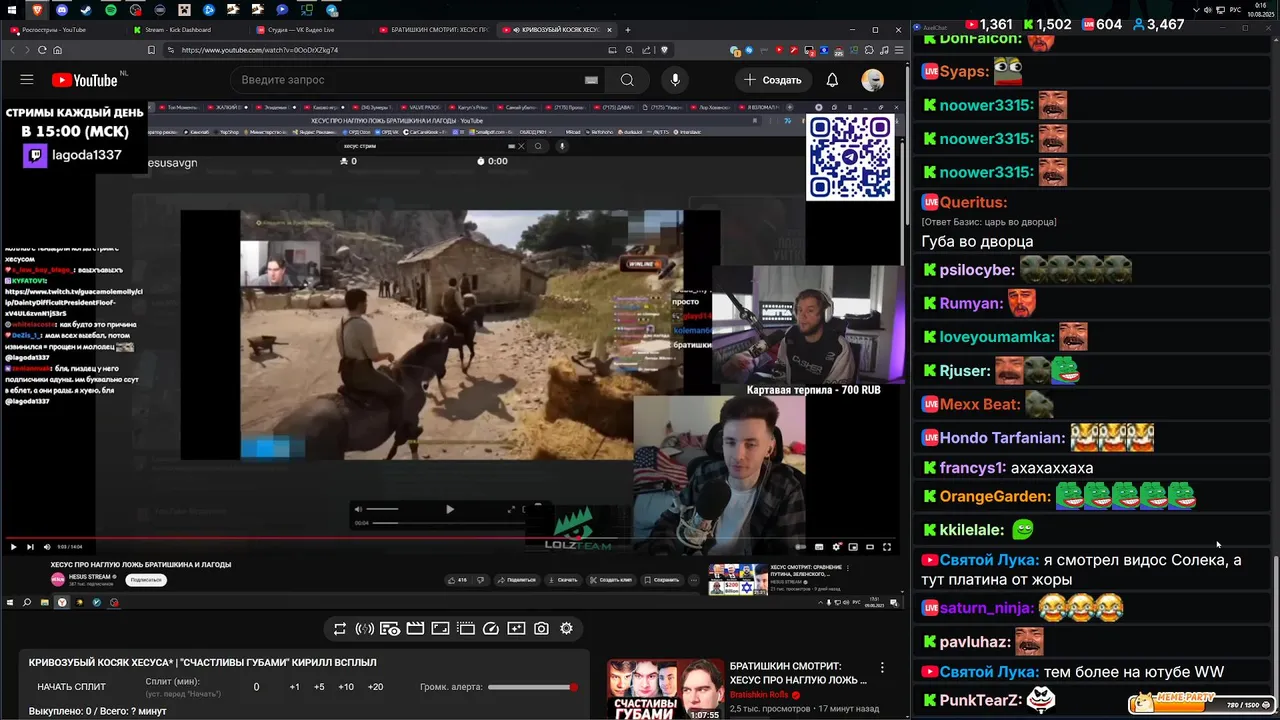Viewport: 1280px width, 720px height.
Task: Toggle cinema mode clapperboard icon
Action: [x=415, y=629]
